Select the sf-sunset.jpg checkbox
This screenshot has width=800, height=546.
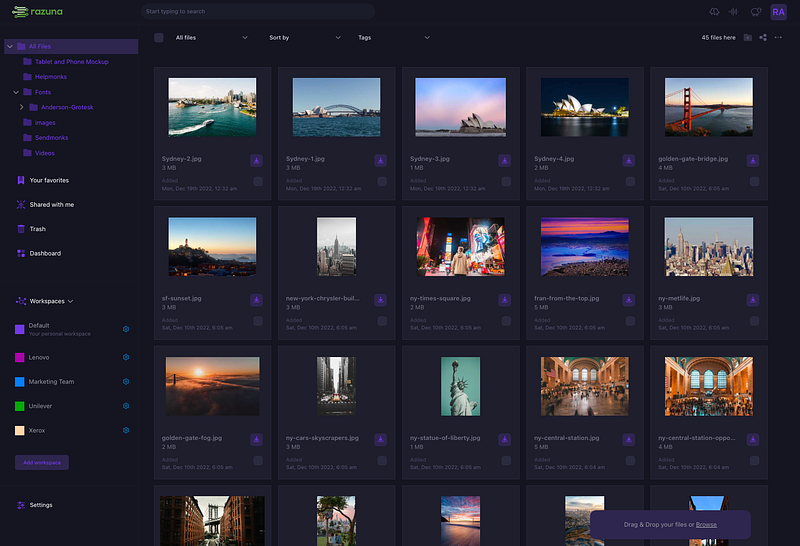click(x=258, y=321)
